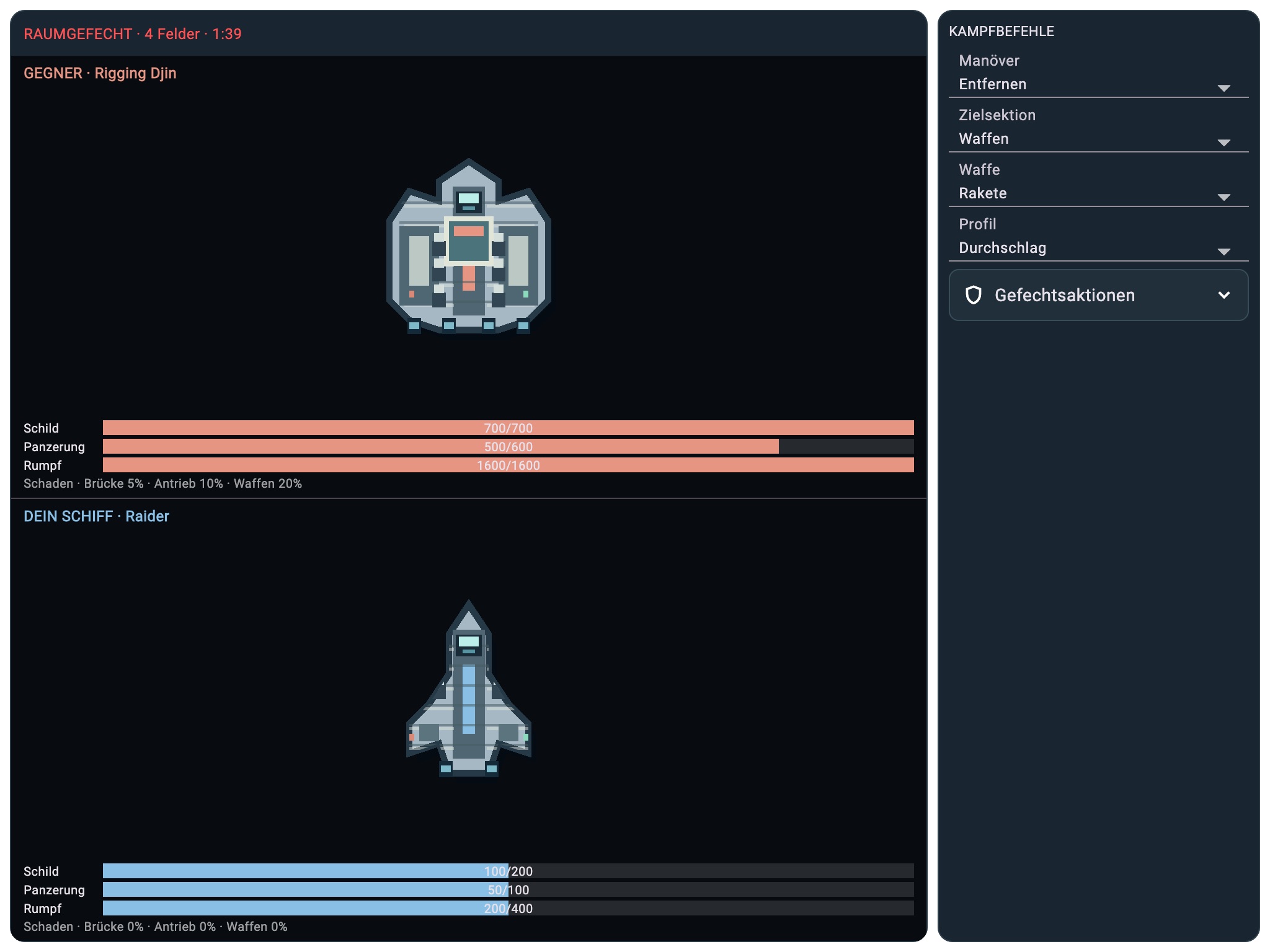Click enemy damage text Brücke 5% Antrieb 10%
The width and height of the screenshot is (1270, 952).
tap(154, 483)
